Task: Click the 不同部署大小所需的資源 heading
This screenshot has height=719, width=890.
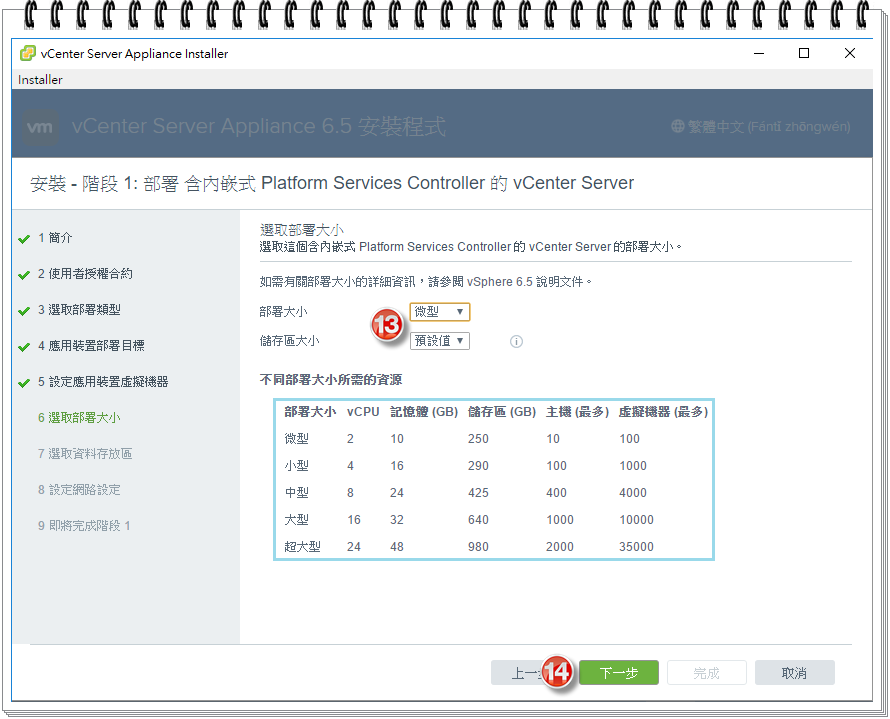Action: point(331,380)
